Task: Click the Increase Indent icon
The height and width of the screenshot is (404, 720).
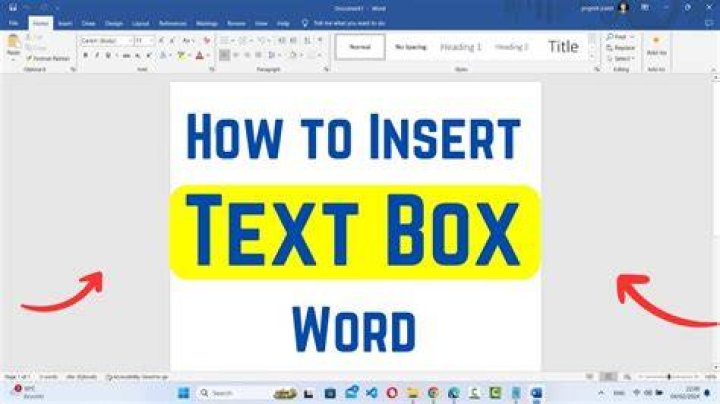Action: pyautogui.click(x=293, y=41)
